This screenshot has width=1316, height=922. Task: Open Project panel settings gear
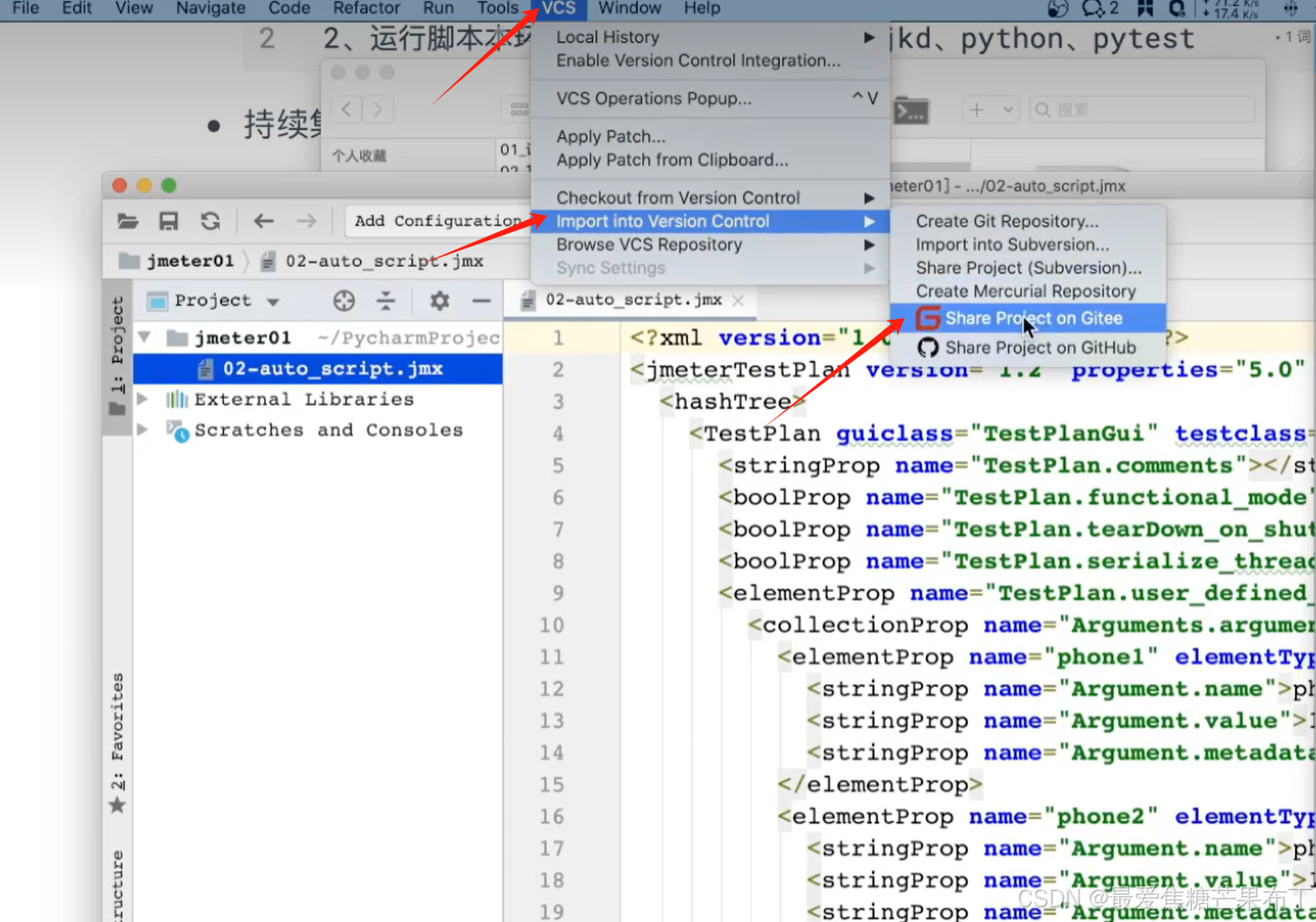point(440,301)
